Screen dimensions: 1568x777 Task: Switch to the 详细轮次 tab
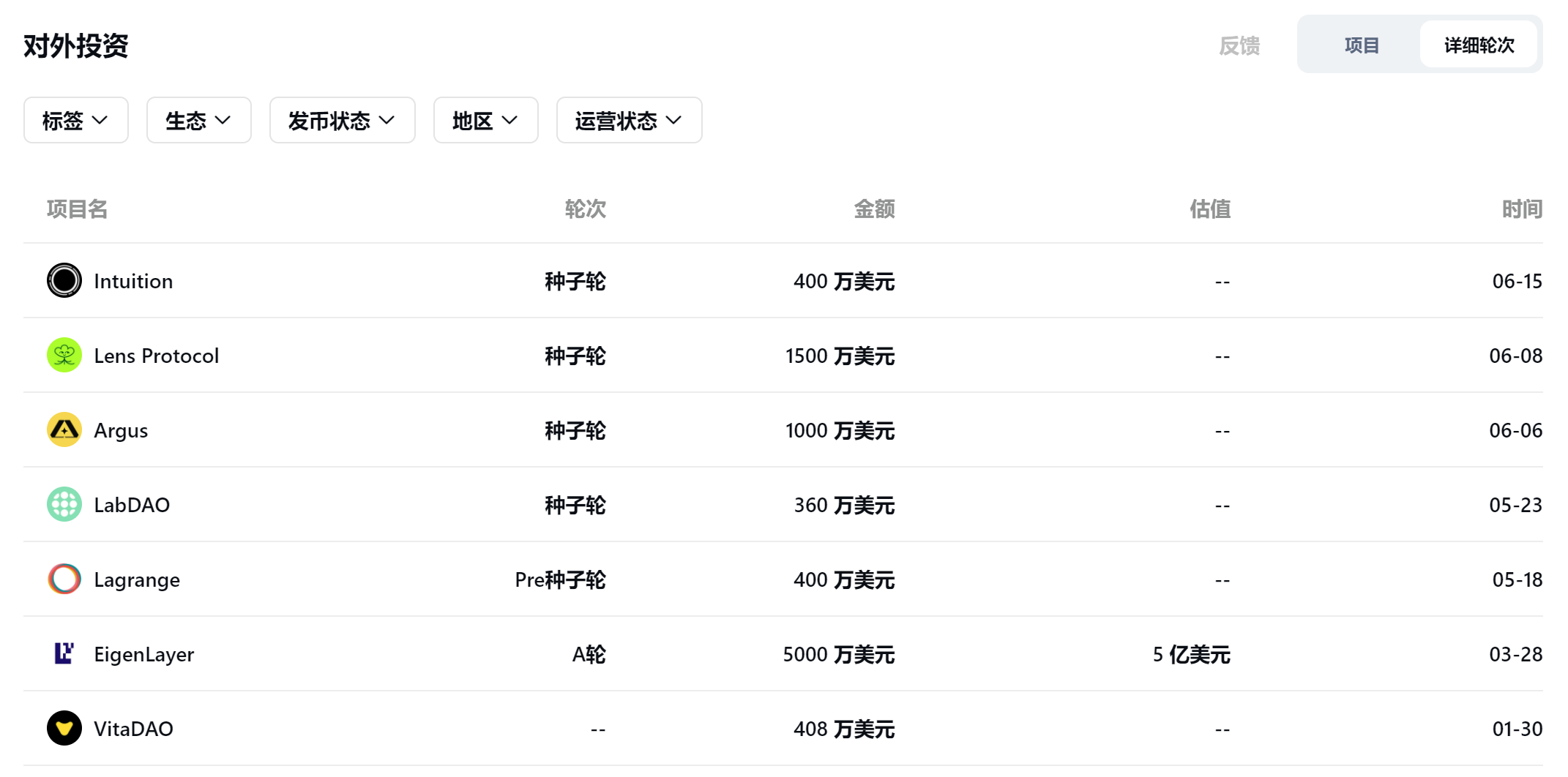(1479, 45)
